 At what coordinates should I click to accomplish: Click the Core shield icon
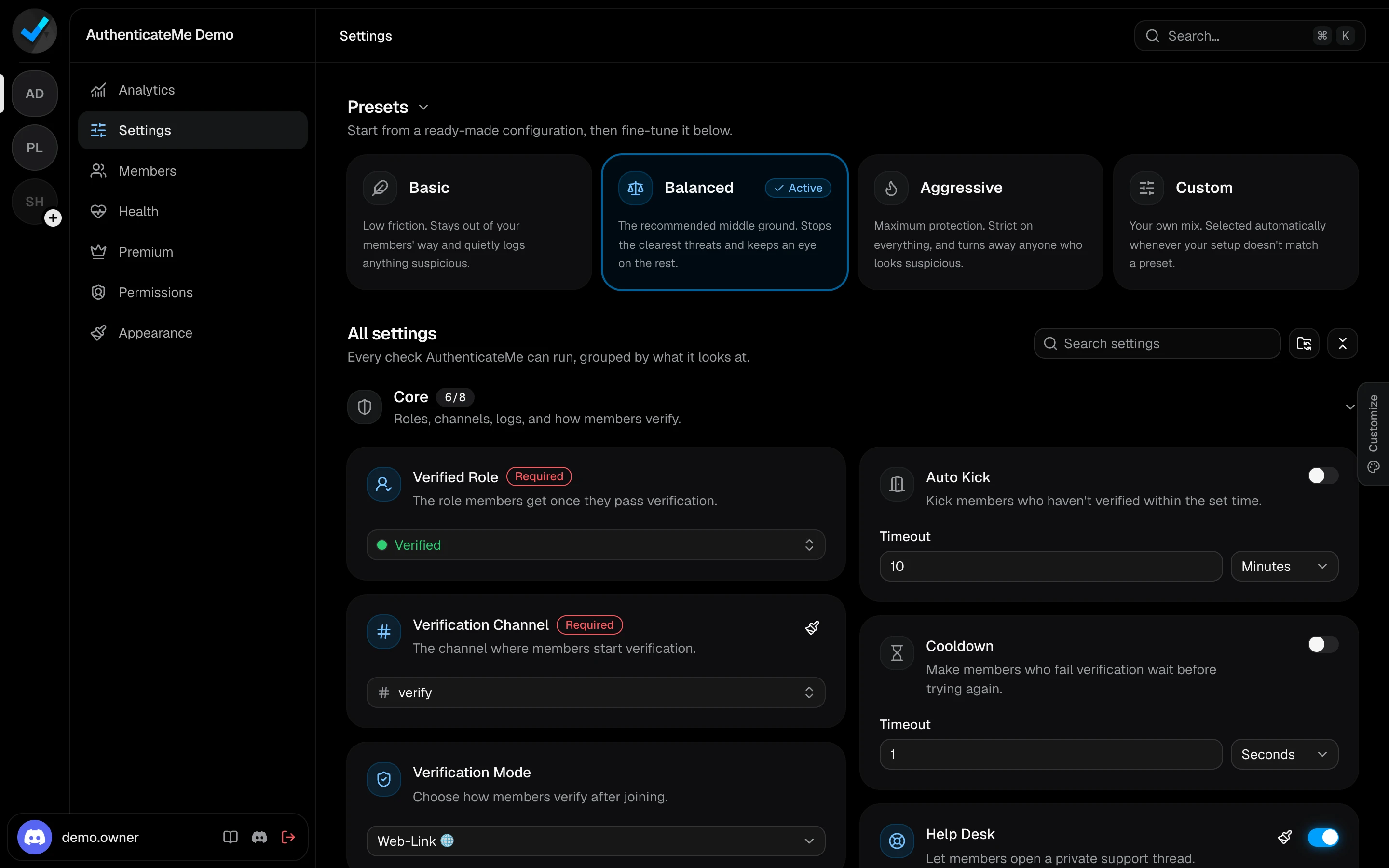pos(365,407)
